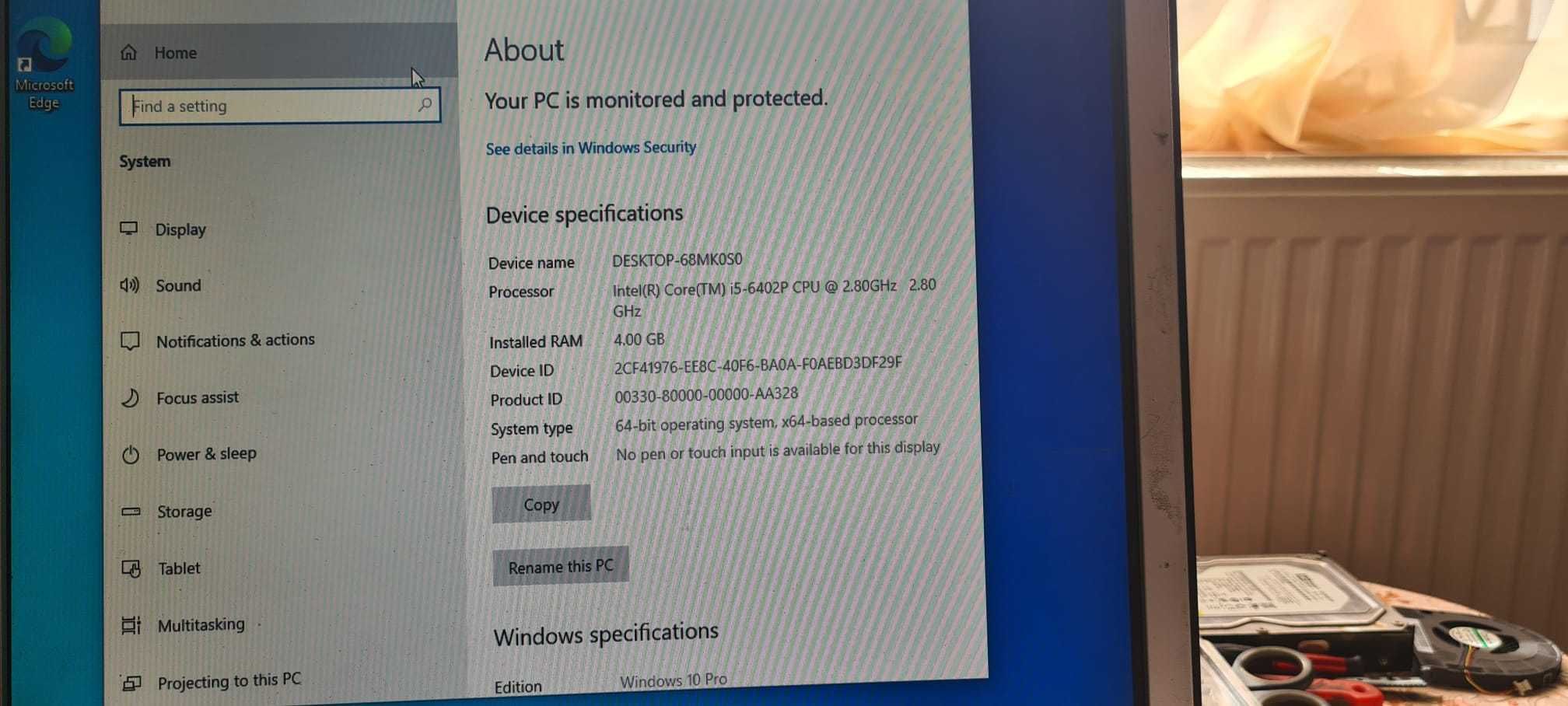The image size is (1568, 706).
Task: Select the Windows 10 Pro edition value
Action: pyautogui.click(x=674, y=680)
